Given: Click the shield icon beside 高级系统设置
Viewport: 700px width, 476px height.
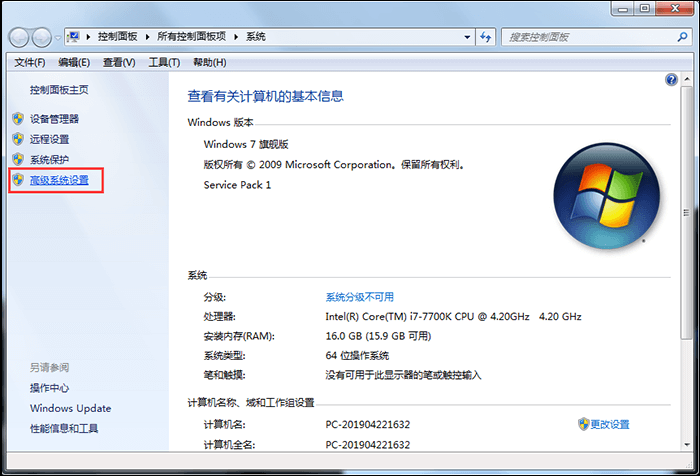Looking at the screenshot, I should click(18, 180).
